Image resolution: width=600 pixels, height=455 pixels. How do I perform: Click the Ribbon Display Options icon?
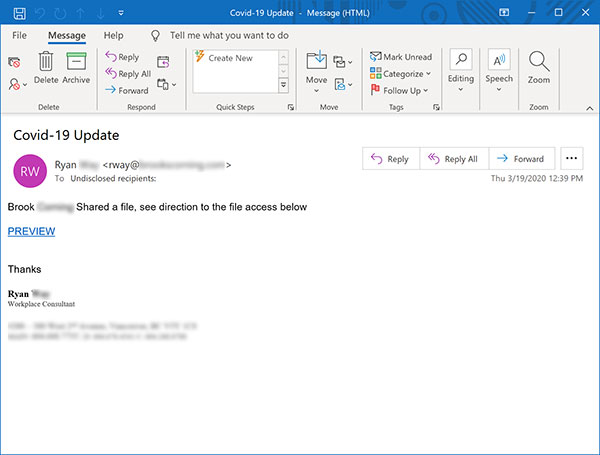[x=504, y=13]
